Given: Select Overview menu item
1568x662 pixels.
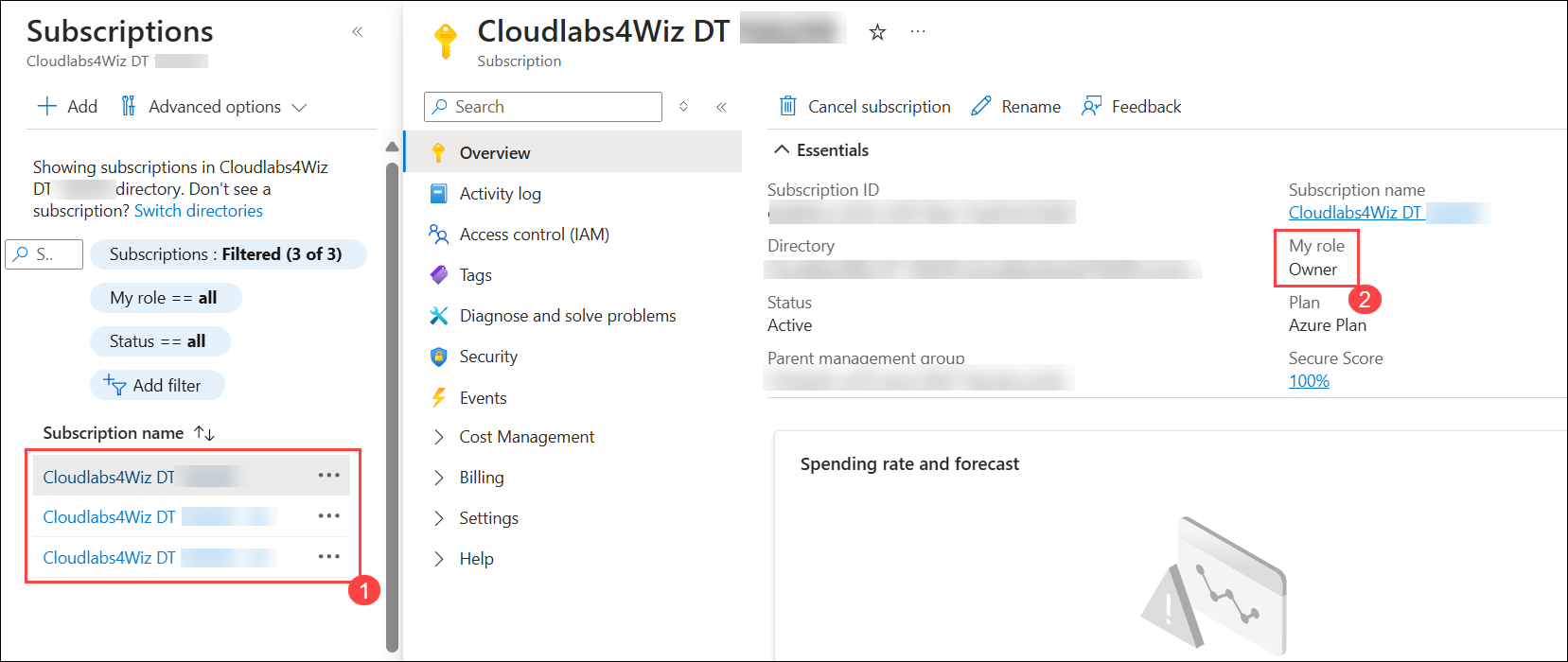Looking at the screenshot, I should tap(573, 152).
